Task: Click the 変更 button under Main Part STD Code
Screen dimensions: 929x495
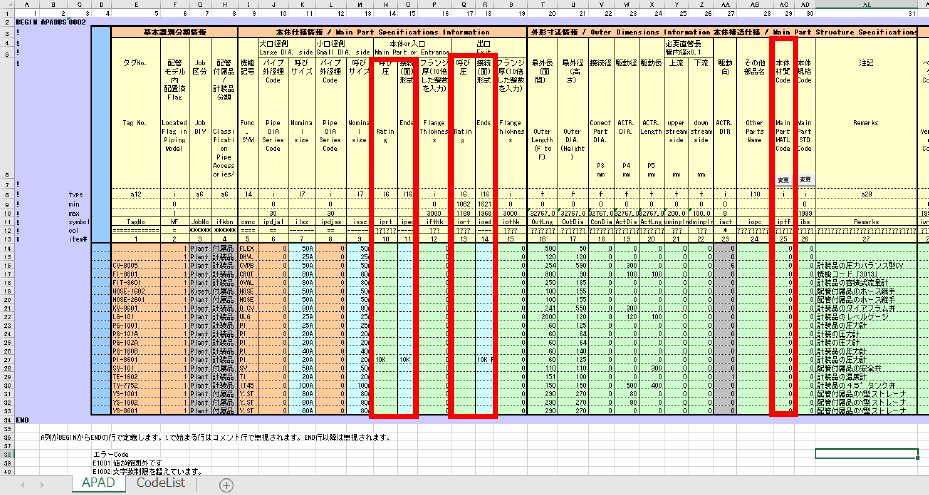Action: (x=805, y=180)
